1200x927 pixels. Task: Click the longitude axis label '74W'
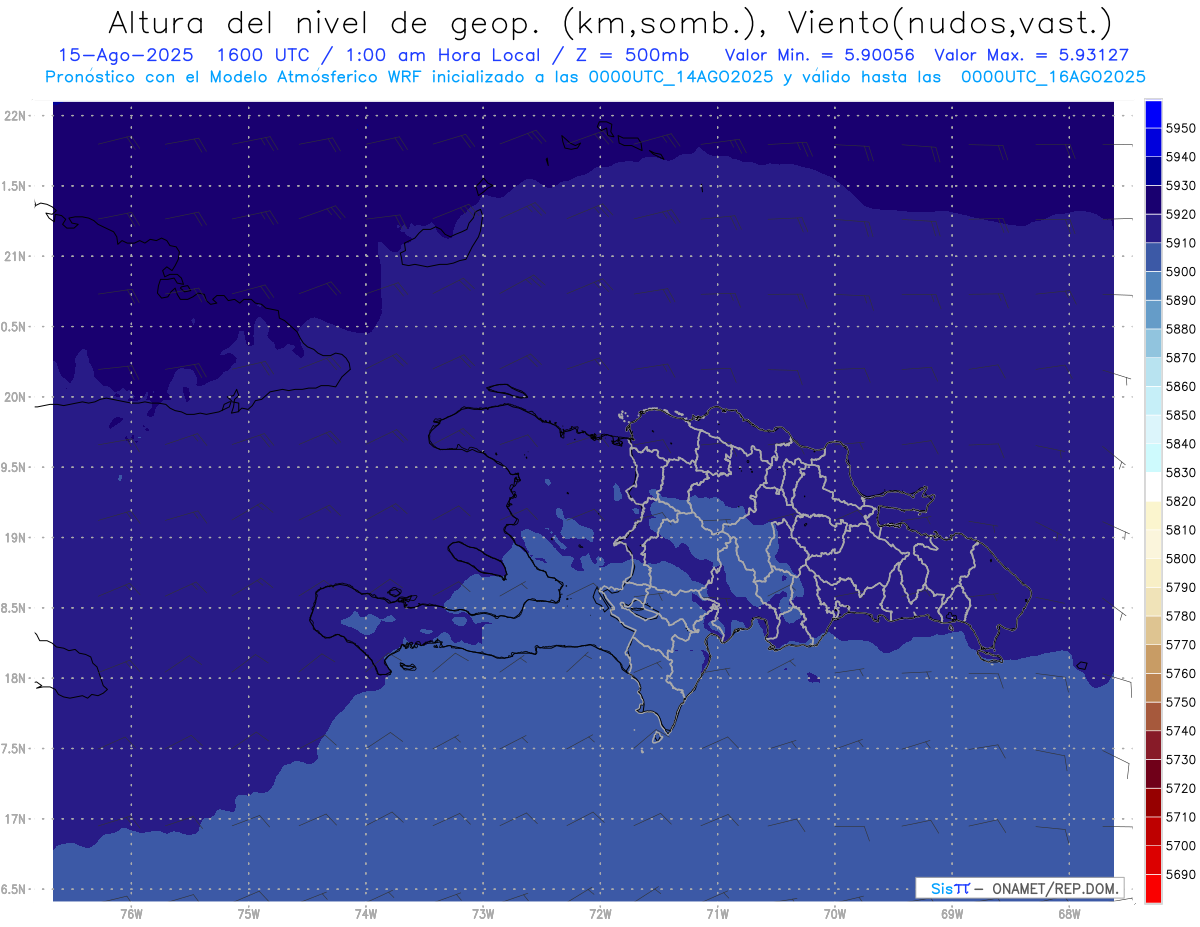pyautogui.click(x=366, y=914)
